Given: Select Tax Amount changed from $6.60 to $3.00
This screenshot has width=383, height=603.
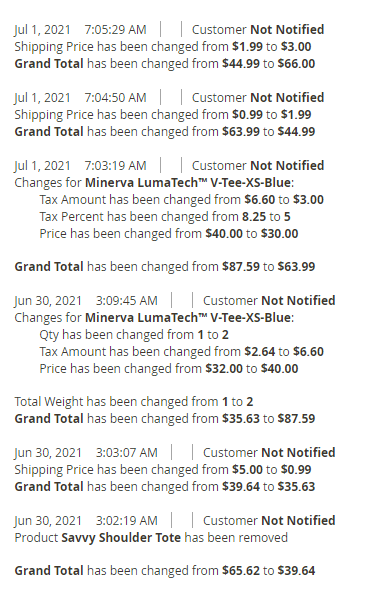Looking at the screenshot, I should point(182,200).
